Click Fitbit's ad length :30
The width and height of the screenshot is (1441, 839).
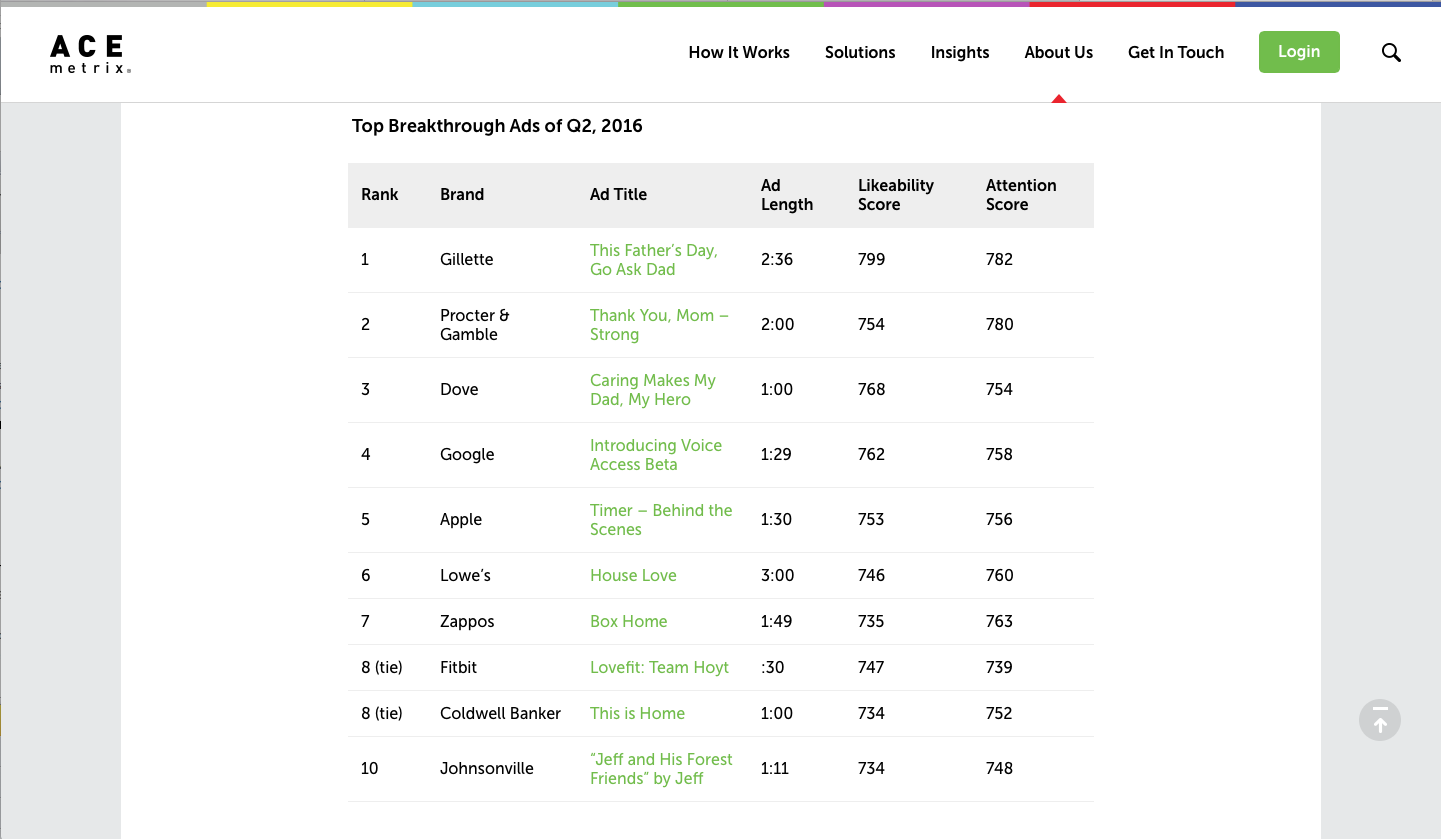(x=772, y=668)
